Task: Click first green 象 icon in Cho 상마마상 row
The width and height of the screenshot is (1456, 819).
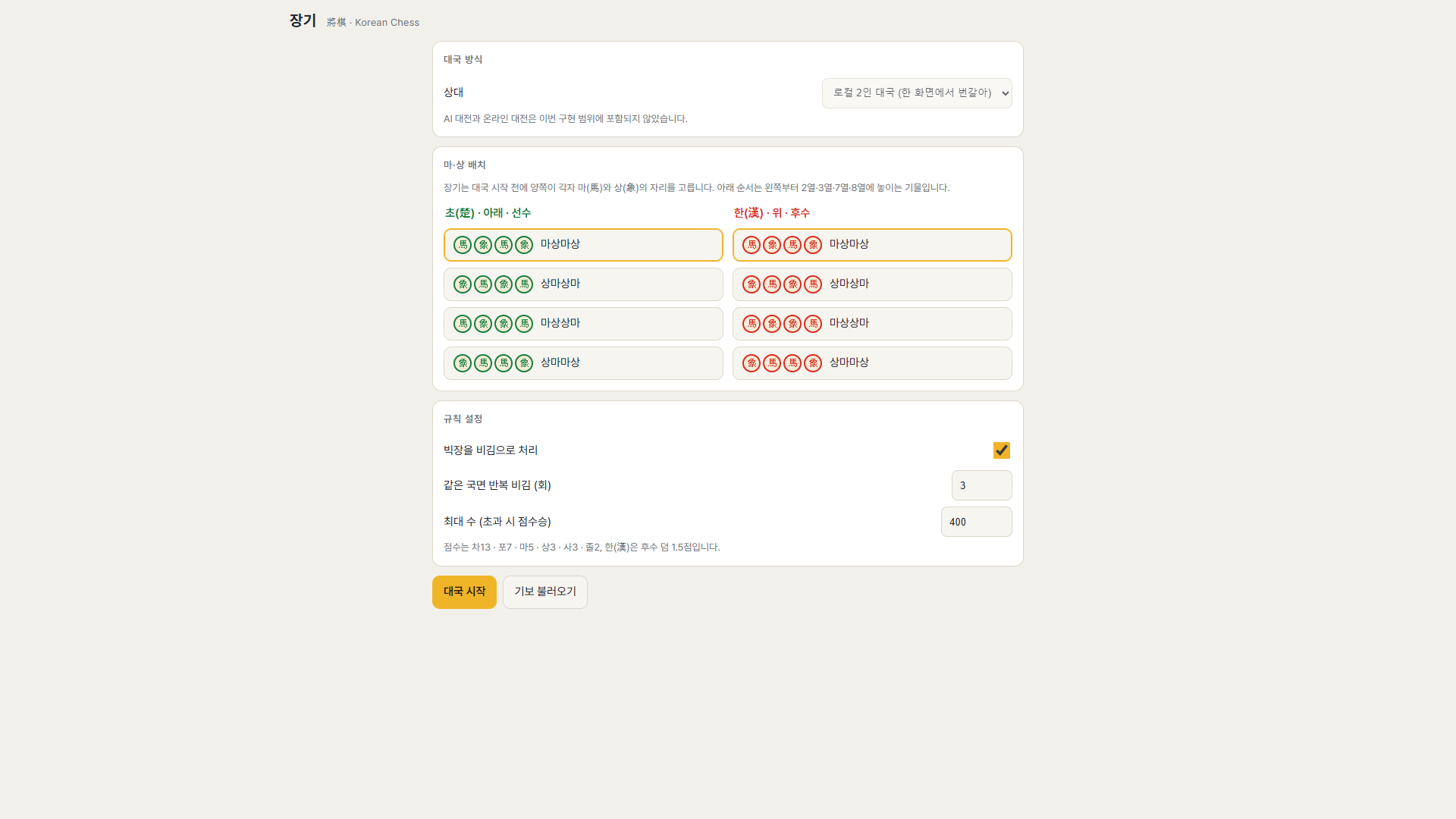Action: tap(463, 363)
